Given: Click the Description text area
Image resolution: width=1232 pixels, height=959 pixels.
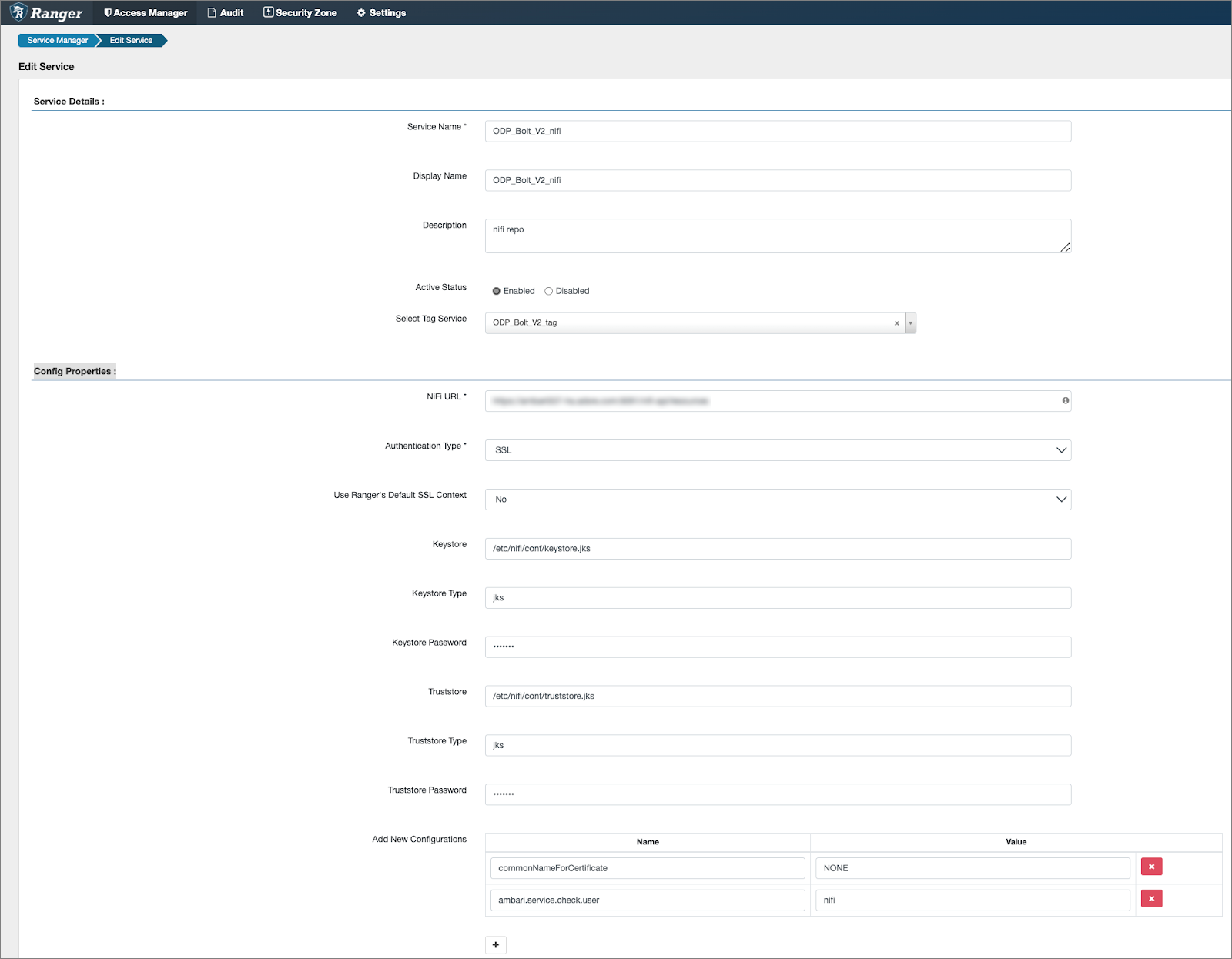Looking at the screenshot, I should [x=778, y=236].
